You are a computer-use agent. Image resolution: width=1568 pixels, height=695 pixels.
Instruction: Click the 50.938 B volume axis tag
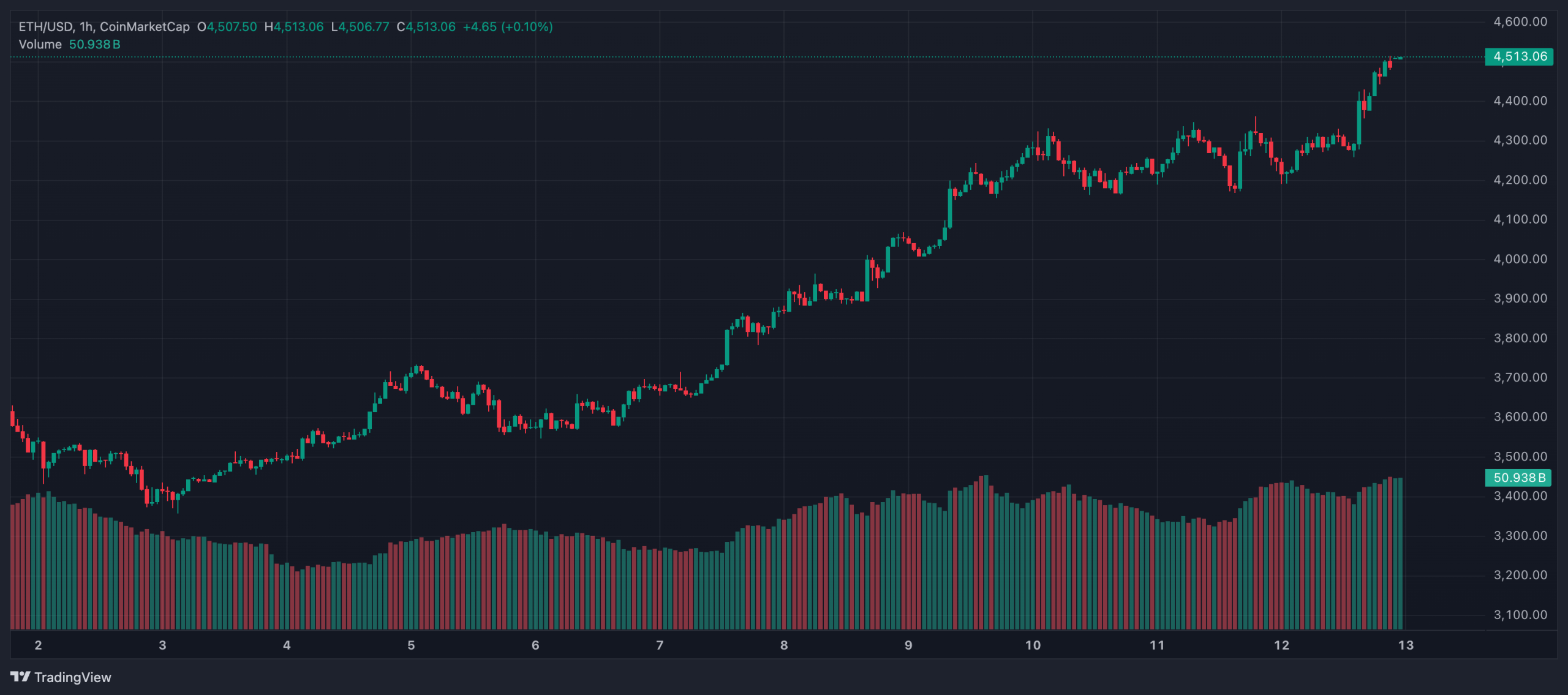pos(1519,478)
